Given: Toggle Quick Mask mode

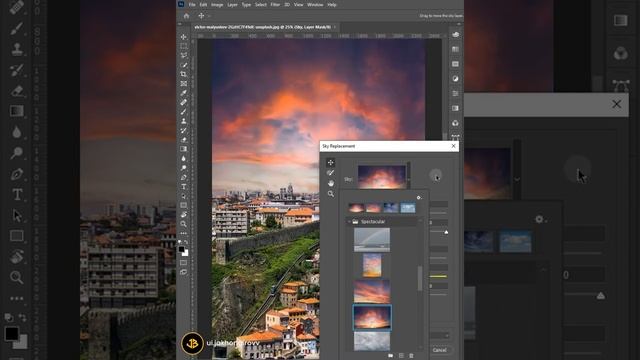Looking at the screenshot, I should 184,263.
